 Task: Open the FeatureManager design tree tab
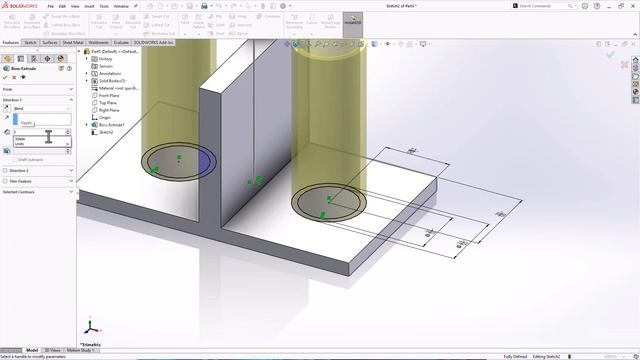point(7,59)
